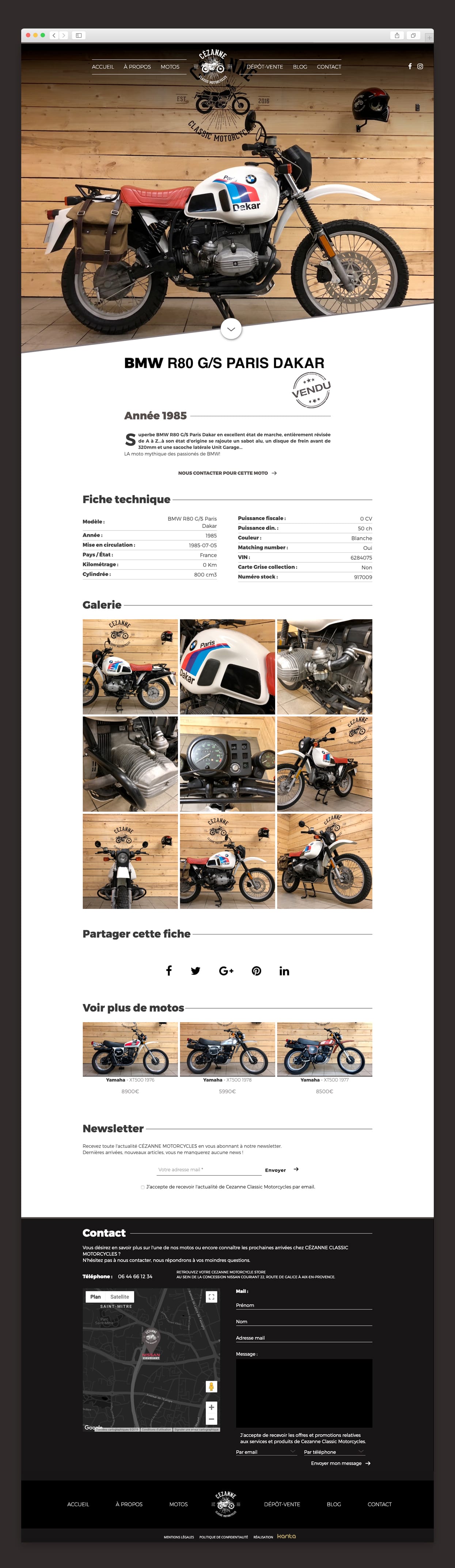Expand the 'Par téléphone' dropdown
455x1568 pixels.
click(x=334, y=1452)
